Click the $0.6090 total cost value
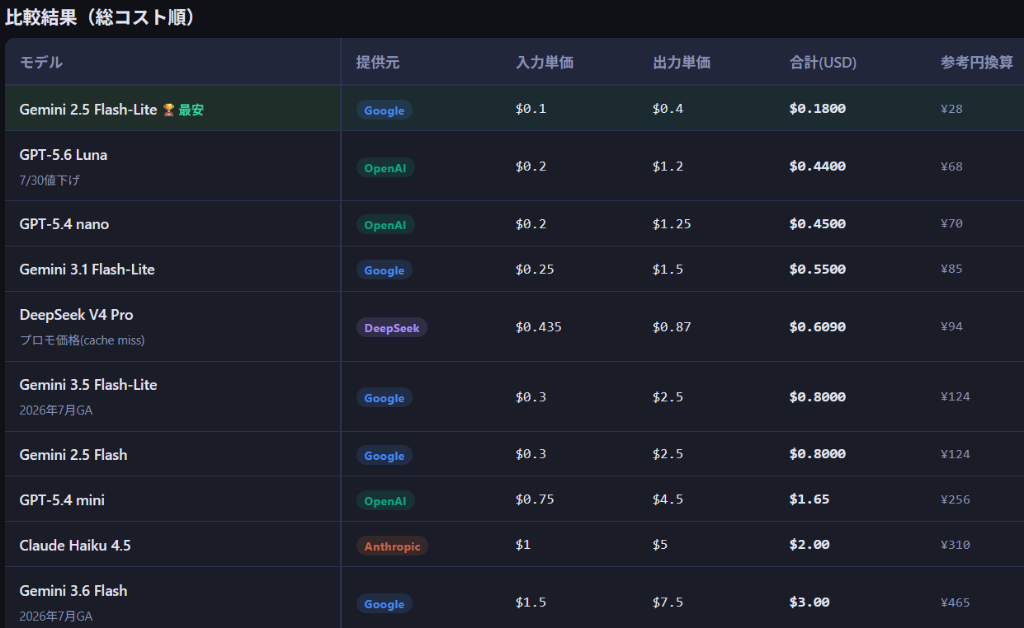This screenshot has width=1024, height=628. 817,326
